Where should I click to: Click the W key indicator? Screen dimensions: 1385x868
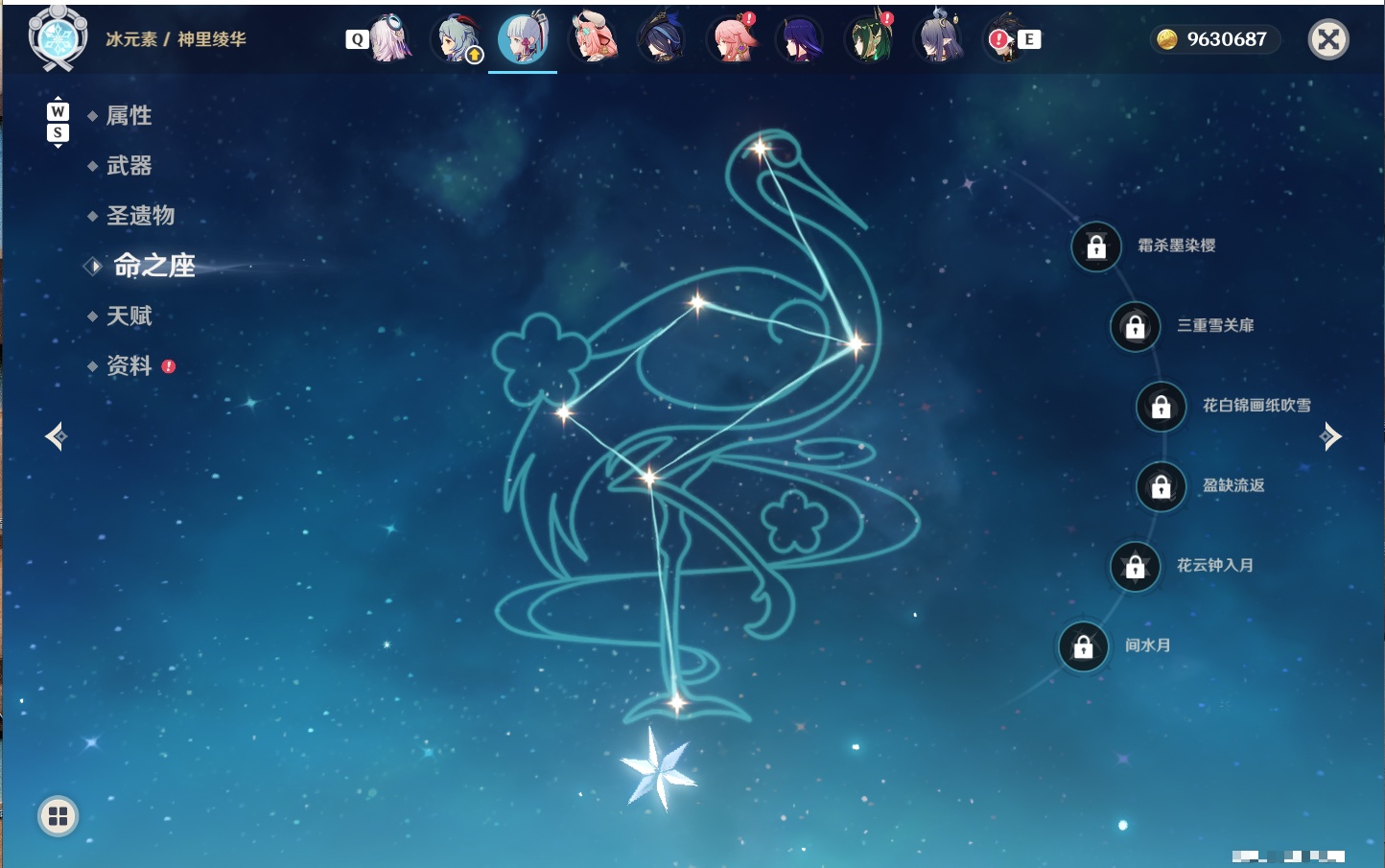coord(58,111)
